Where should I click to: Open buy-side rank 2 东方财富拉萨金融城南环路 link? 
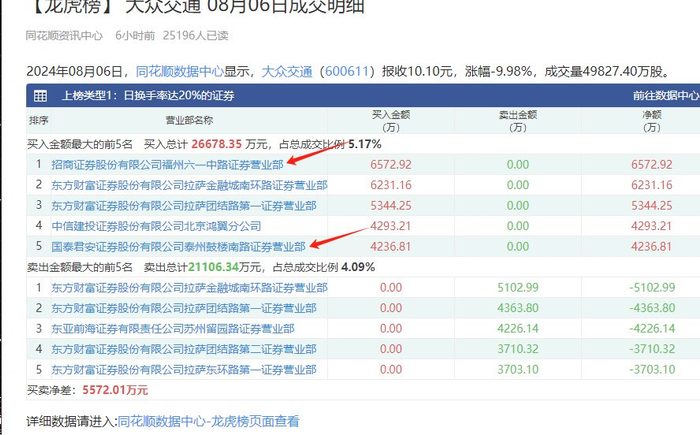pos(189,185)
